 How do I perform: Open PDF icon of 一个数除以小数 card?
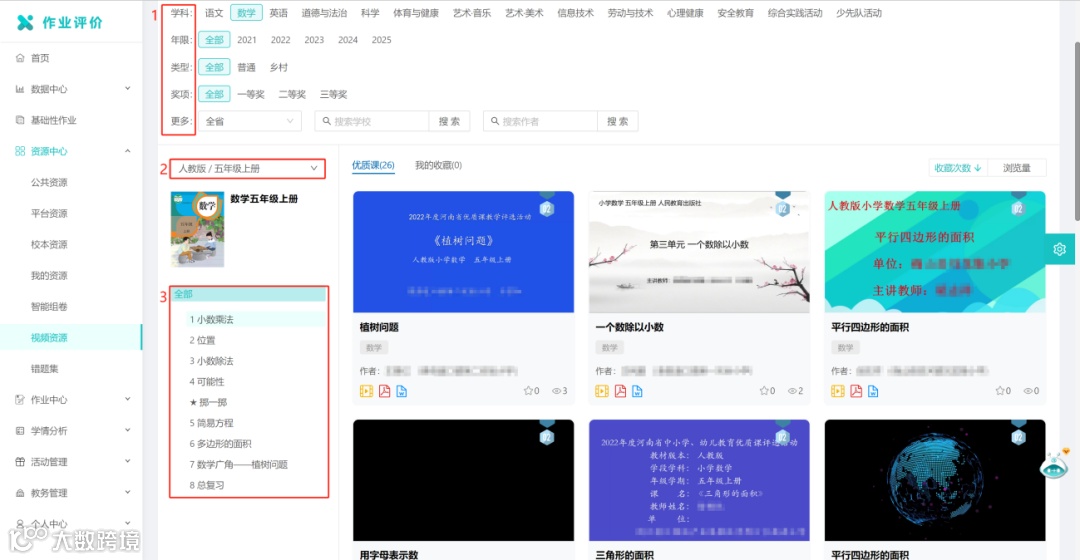pos(621,391)
